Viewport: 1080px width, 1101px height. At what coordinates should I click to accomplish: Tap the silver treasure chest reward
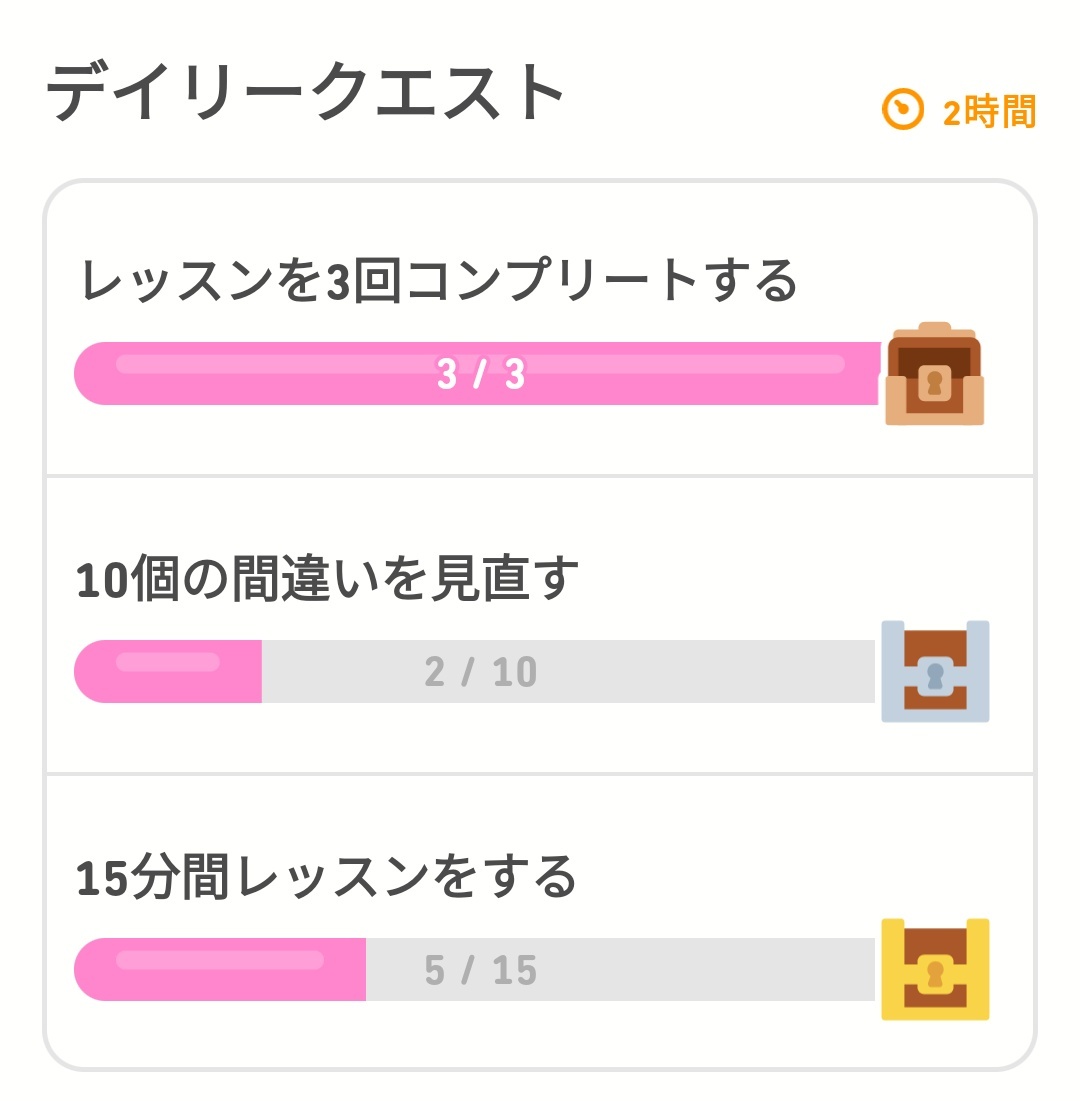934,671
